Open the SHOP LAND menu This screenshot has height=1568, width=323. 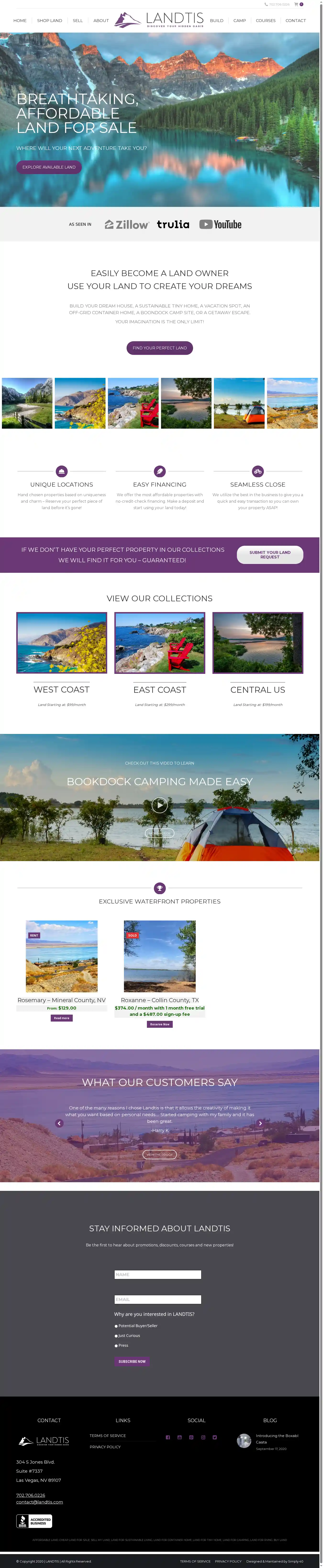coord(49,21)
